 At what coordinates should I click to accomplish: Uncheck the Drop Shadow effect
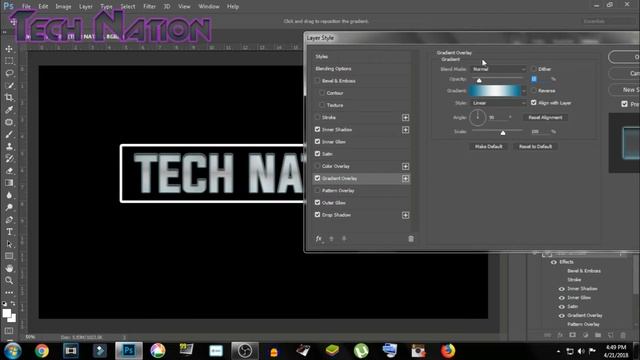pyautogui.click(x=317, y=215)
